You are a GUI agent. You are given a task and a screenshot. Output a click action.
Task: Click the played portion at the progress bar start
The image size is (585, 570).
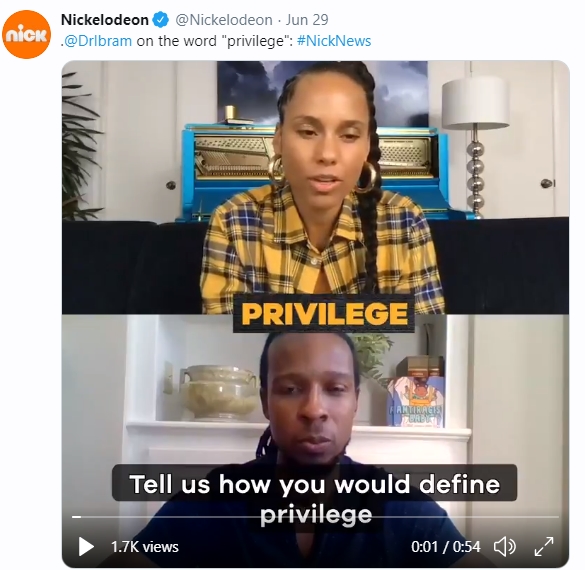(76, 517)
